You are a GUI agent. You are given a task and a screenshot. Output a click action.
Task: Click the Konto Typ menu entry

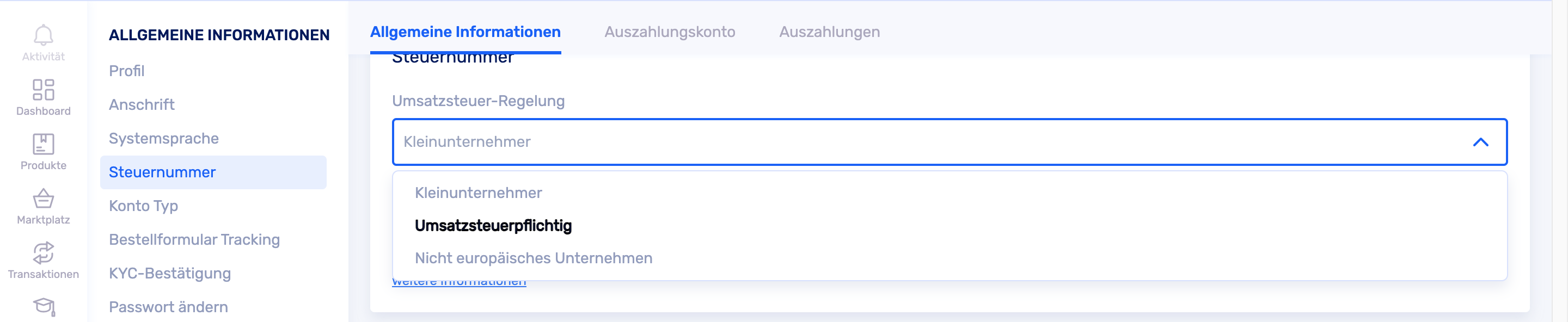[144, 206]
